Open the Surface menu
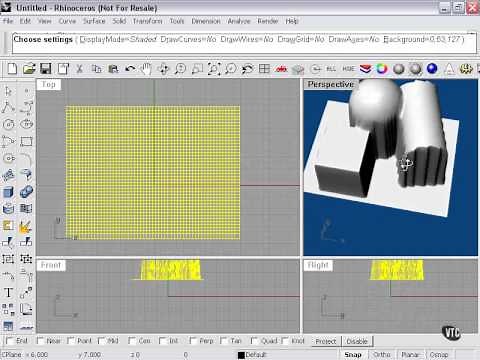The height and width of the screenshot is (360, 480). [x=94, y=21]
